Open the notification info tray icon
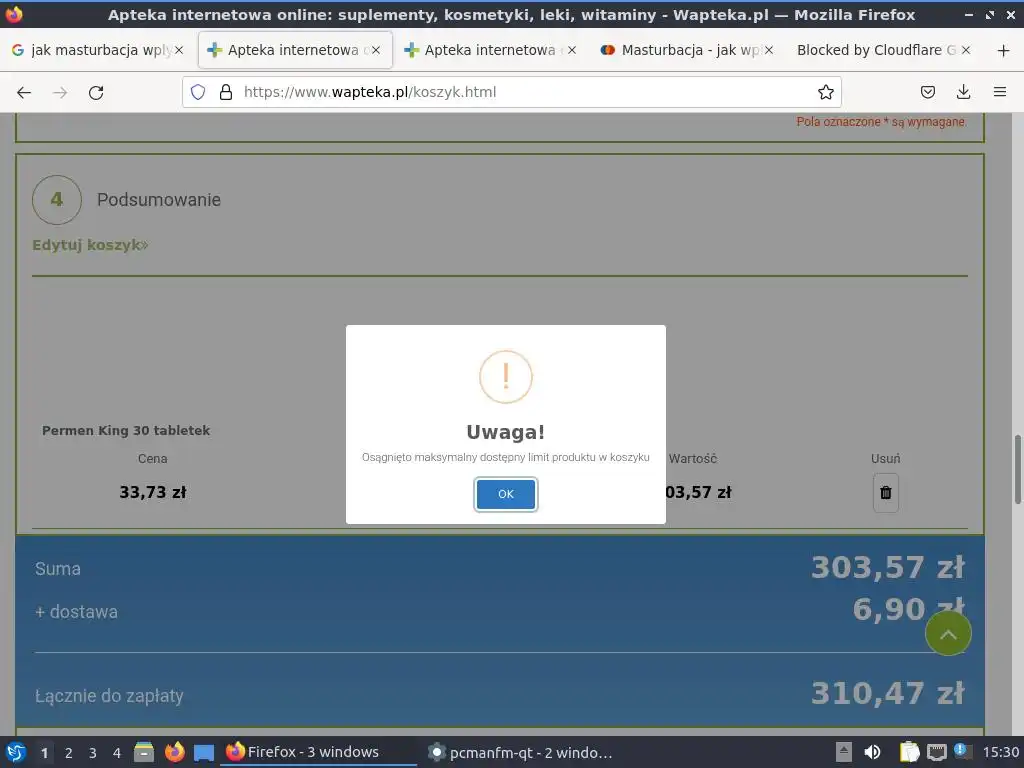The image size is (1024, 768). (x=962, y=751)
